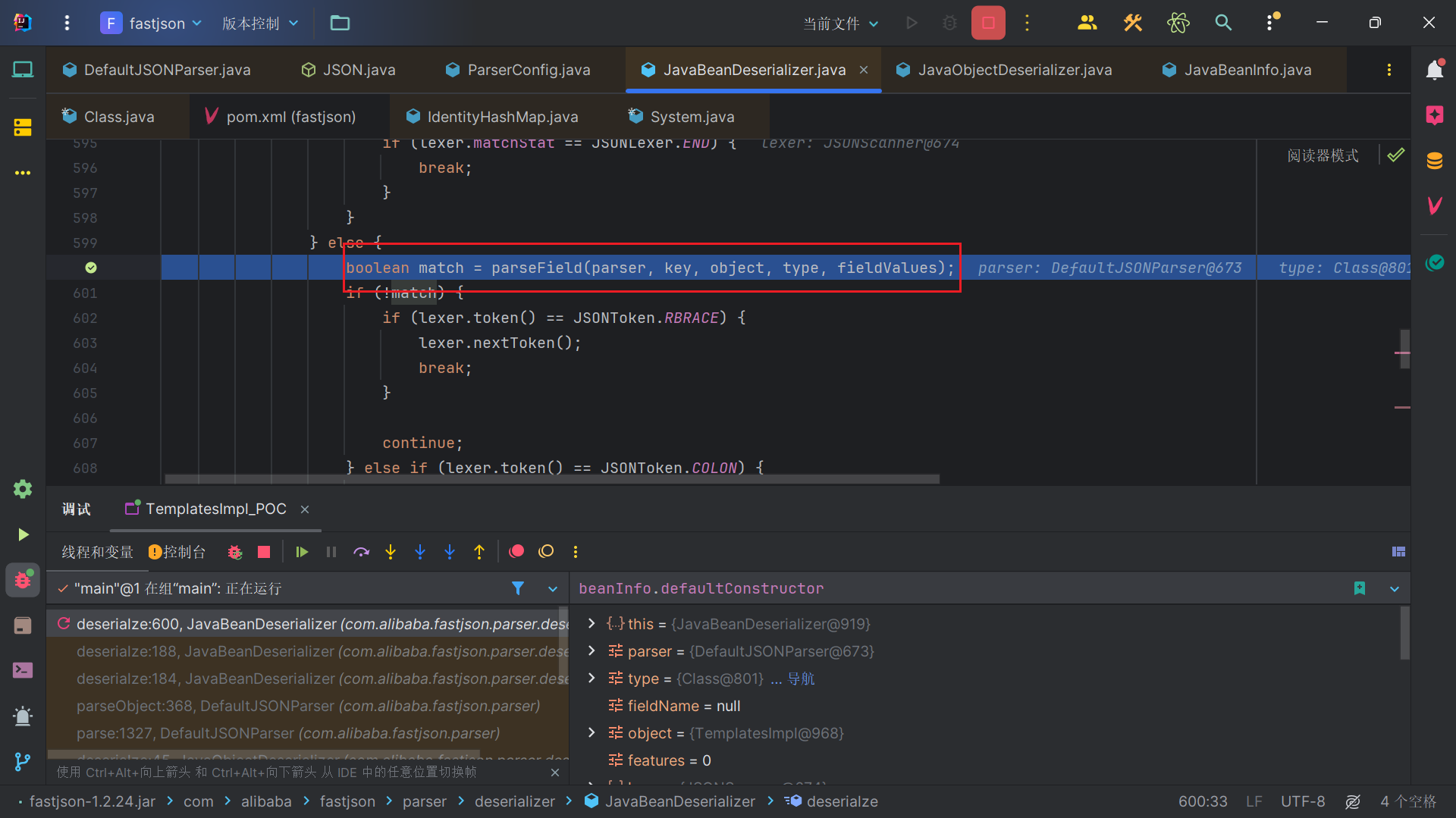Toggle the frames filter funnel icon
Image resolution: width=1456 pixels, height=818 pixels.
point(518,588)
